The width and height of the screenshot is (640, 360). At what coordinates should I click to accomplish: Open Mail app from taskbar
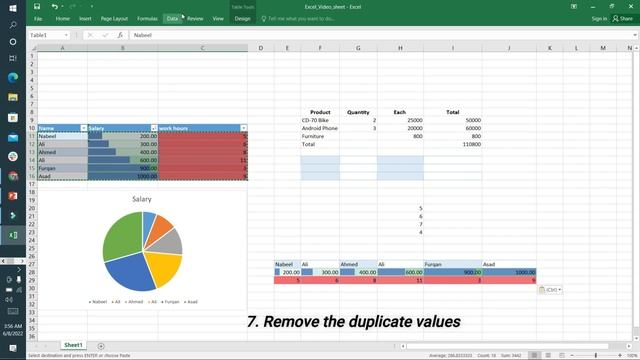[13, 138]
